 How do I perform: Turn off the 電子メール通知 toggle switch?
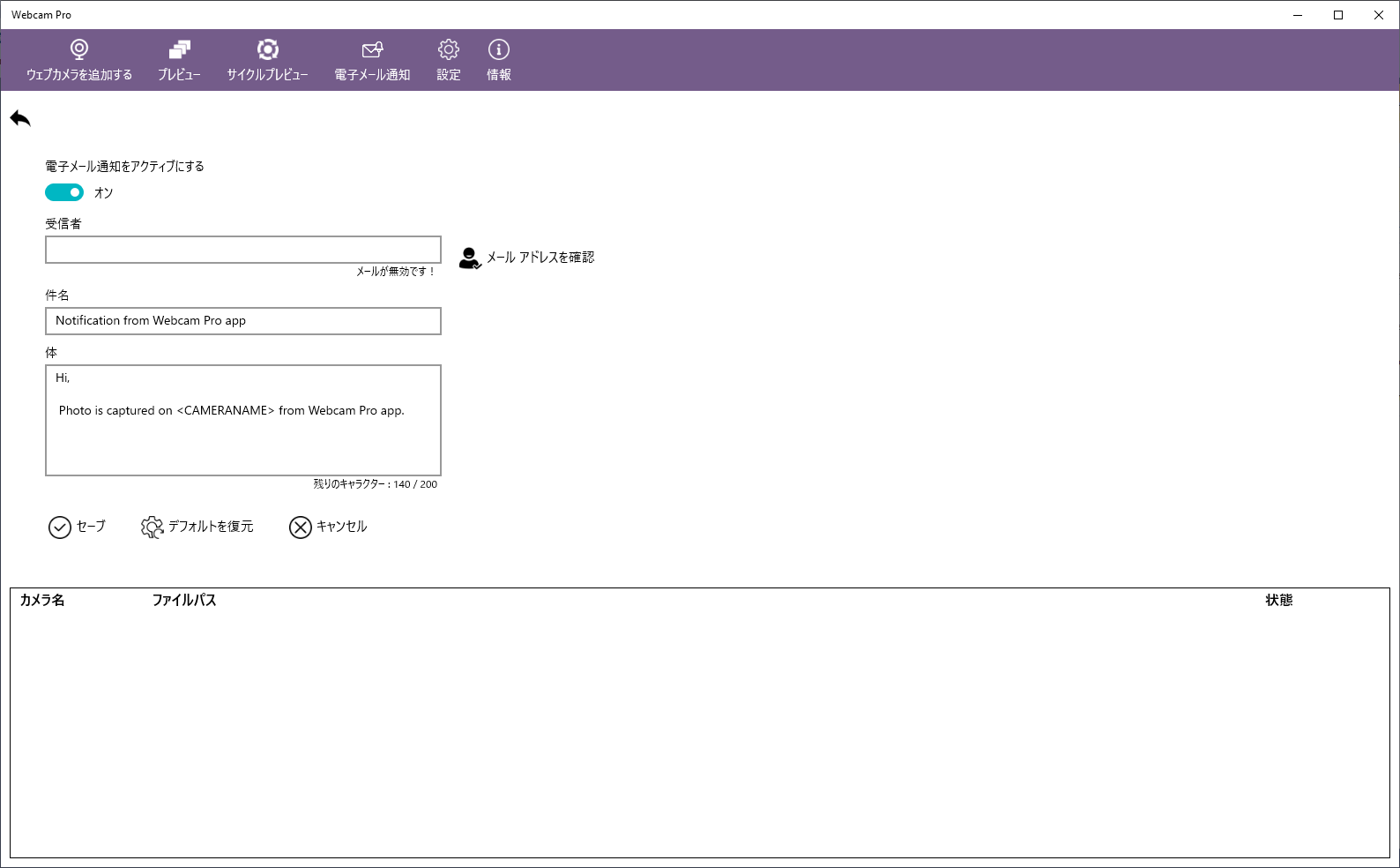tap(64, 192)
